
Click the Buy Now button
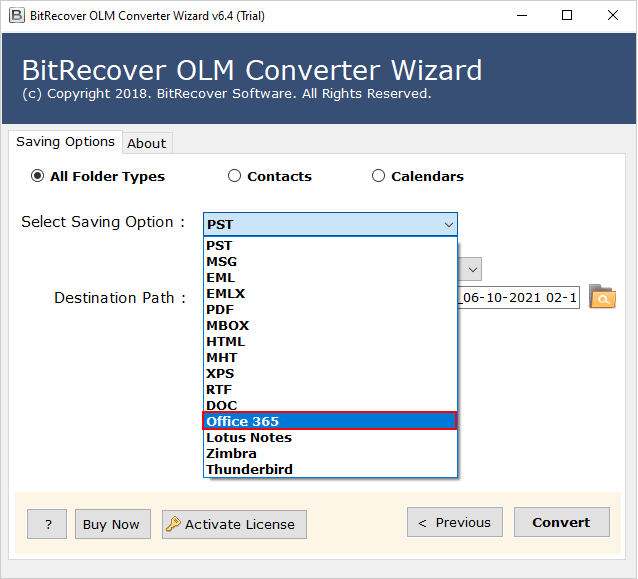pos(111,524)
